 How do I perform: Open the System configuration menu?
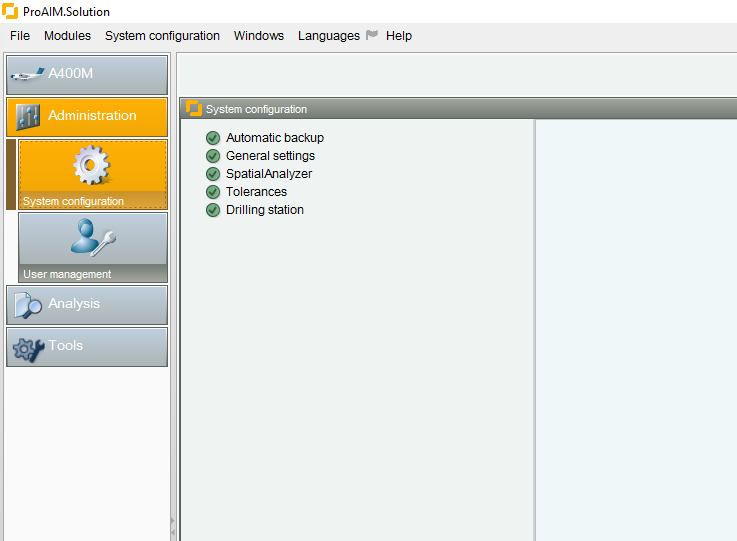pos(162,36)
